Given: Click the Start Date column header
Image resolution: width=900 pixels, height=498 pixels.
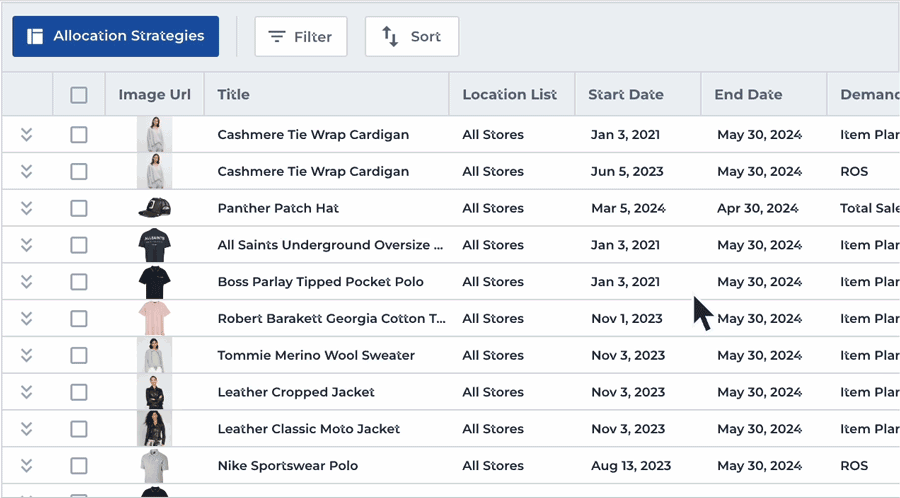Looking at the screenshot, I should tap(625, 95).
